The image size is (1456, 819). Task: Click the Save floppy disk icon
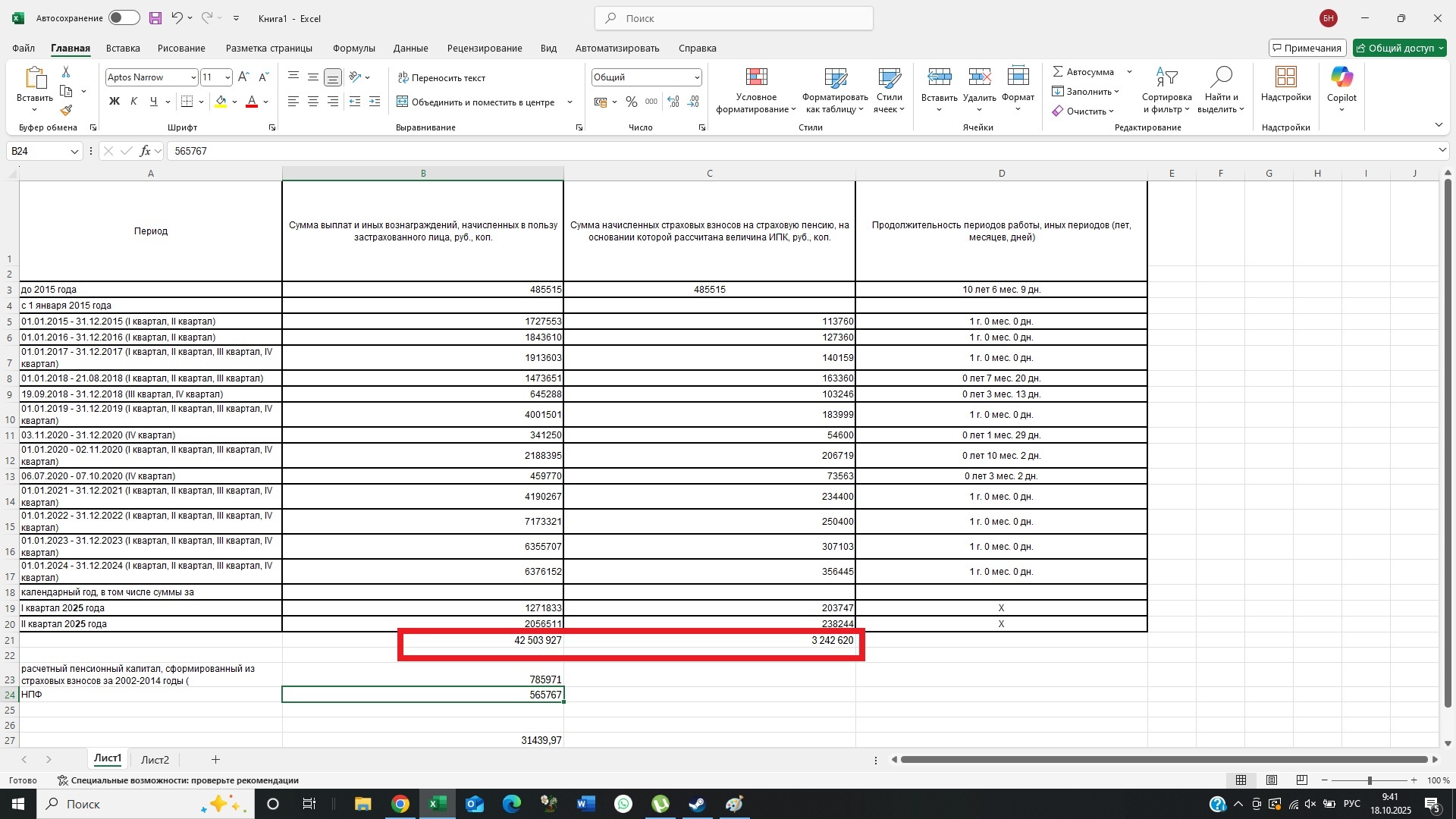[155, 18]
